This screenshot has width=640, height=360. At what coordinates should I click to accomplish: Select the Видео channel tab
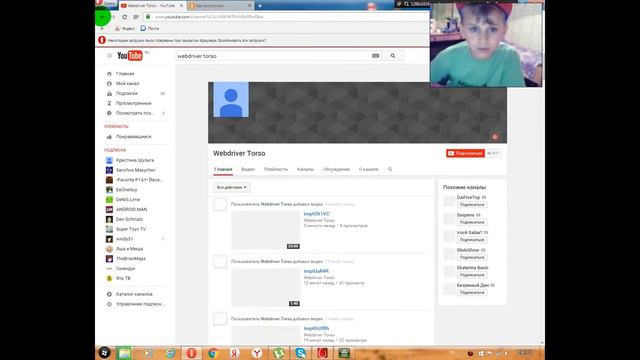click(x=248, y=169)
